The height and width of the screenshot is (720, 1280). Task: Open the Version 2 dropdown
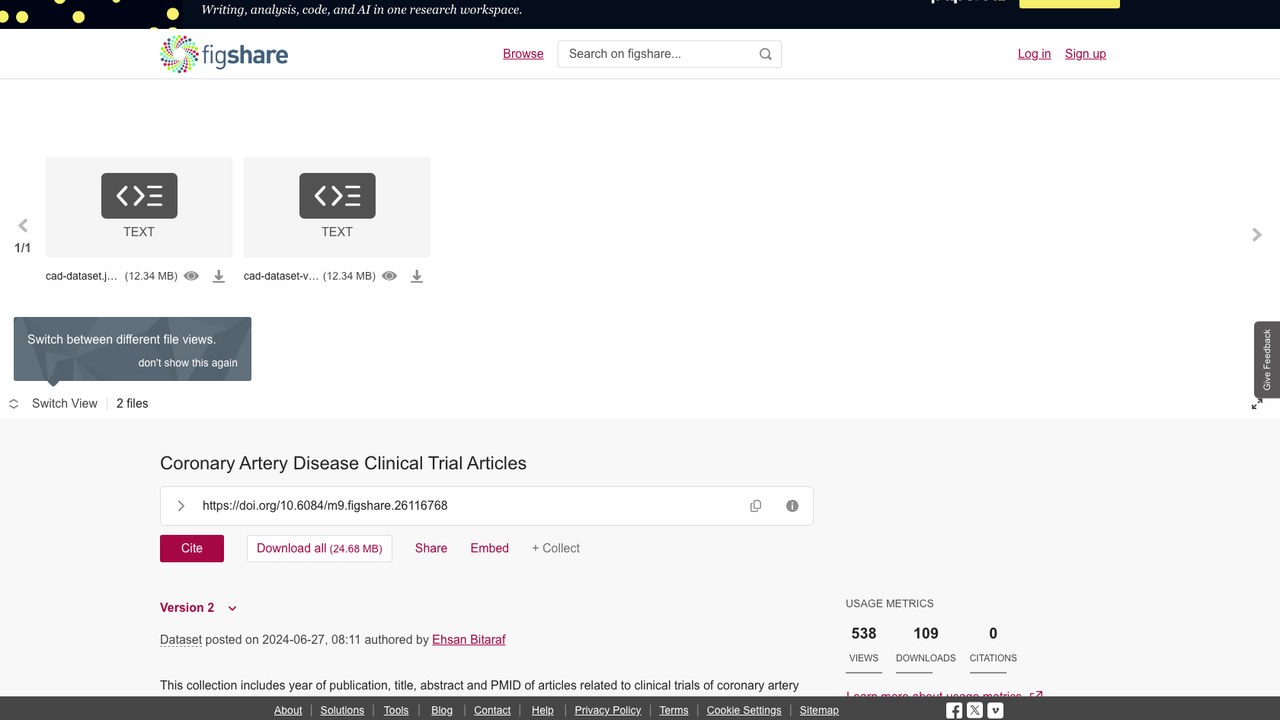198,608
